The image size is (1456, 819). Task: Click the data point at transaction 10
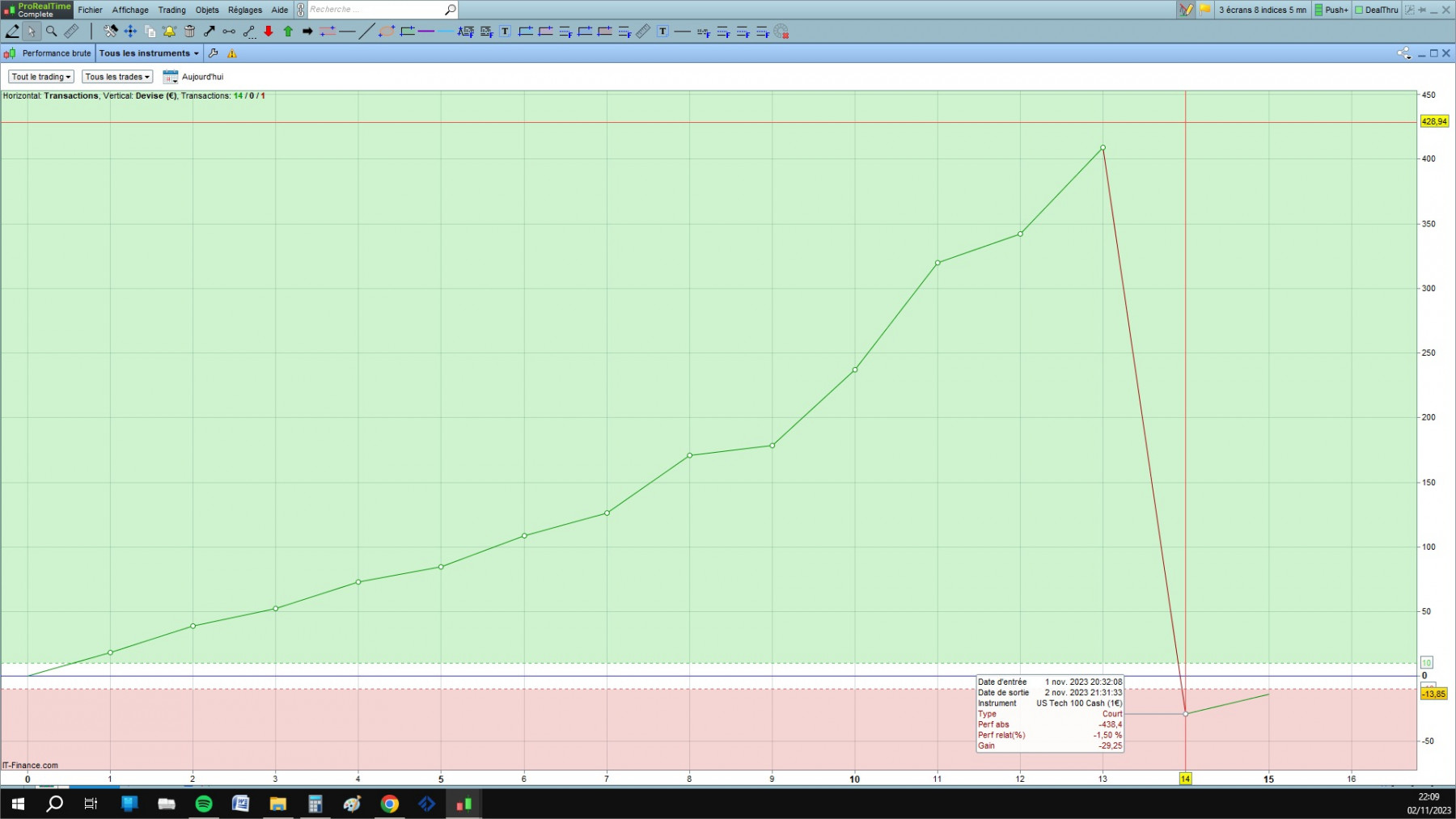coord(855,369)
